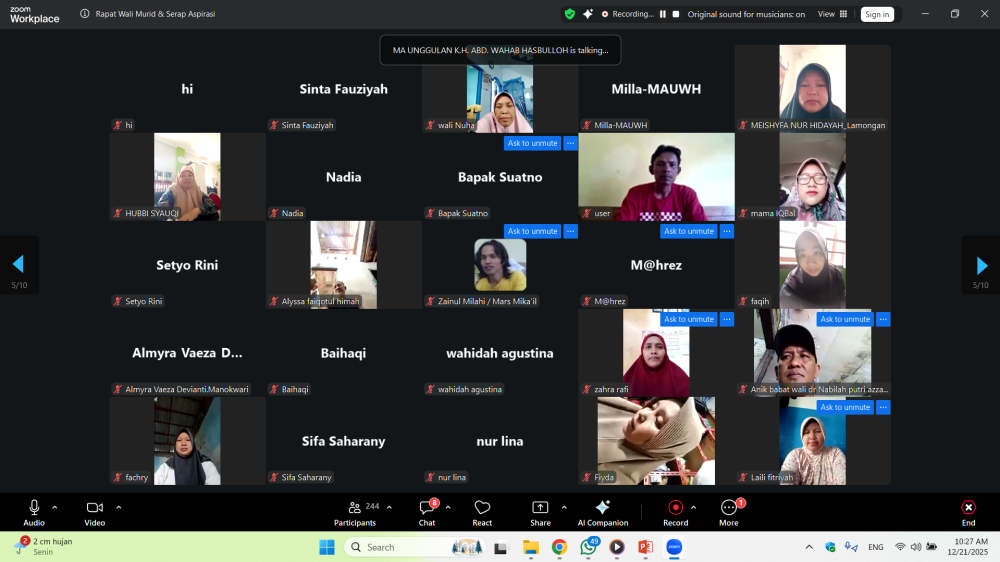Viewport: 1000px width, 562px height.
Task: Click the taskbar Search box
Action: click(x=414, y=547)
